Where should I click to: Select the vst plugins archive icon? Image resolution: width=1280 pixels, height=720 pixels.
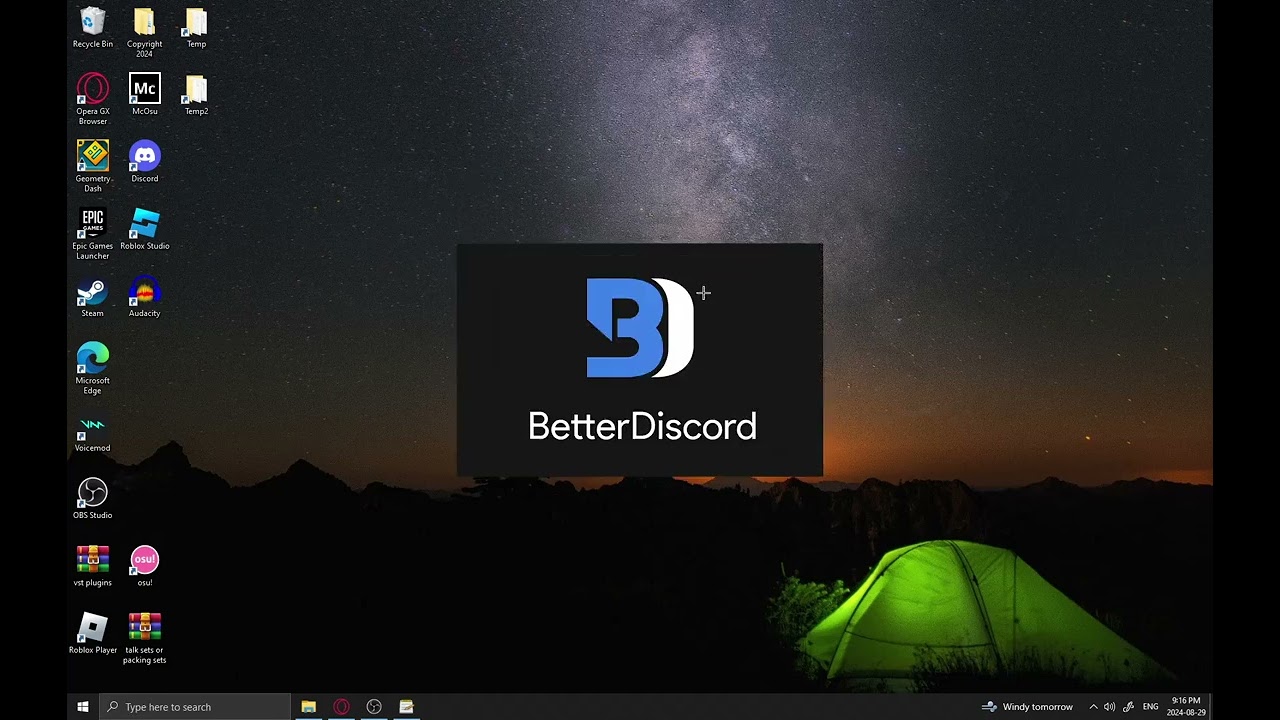[x=92, y=566]
